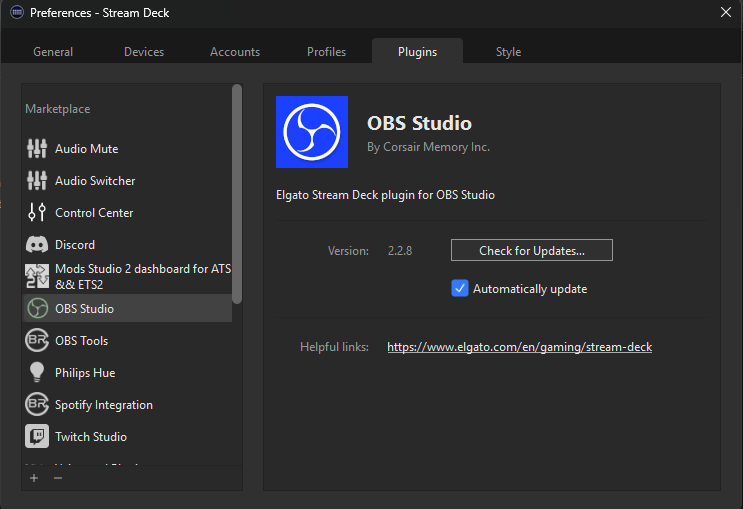Click the plugin list scrollbar
This screenshot has width=743, height=509.
click(x=237, y=194)
